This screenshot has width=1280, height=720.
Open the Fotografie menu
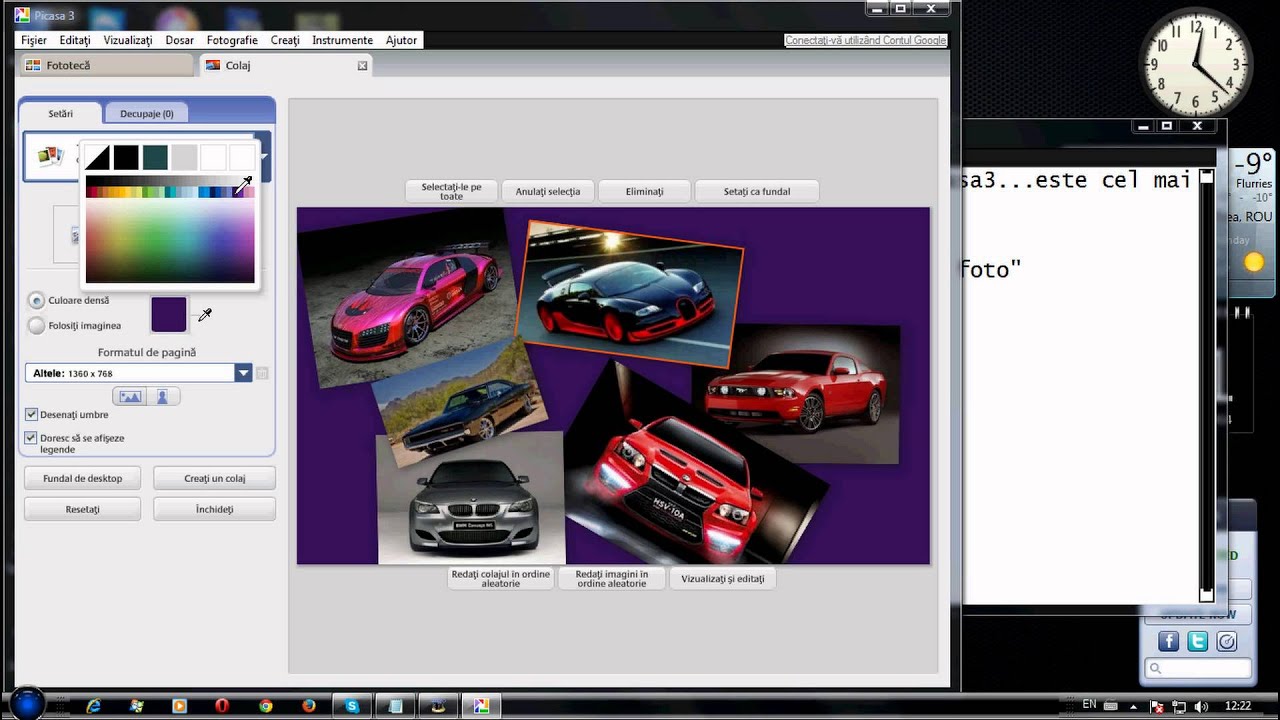(x=232, y=40)
